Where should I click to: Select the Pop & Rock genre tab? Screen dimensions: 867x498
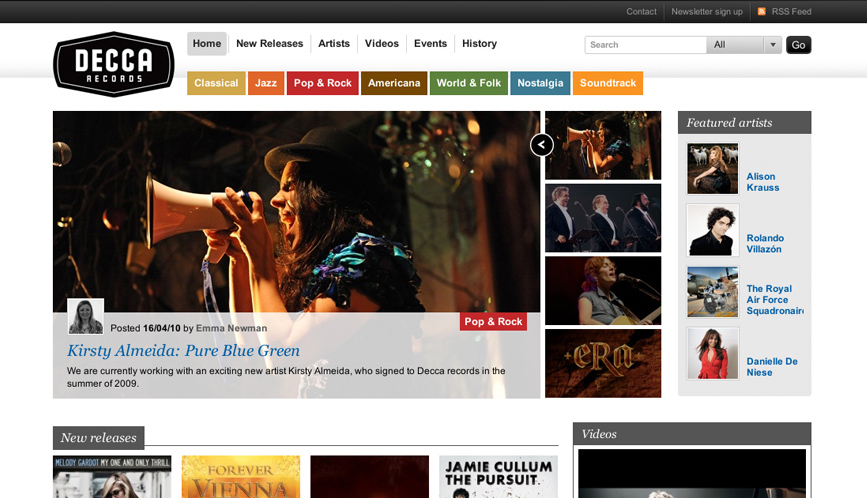[322, 83]
